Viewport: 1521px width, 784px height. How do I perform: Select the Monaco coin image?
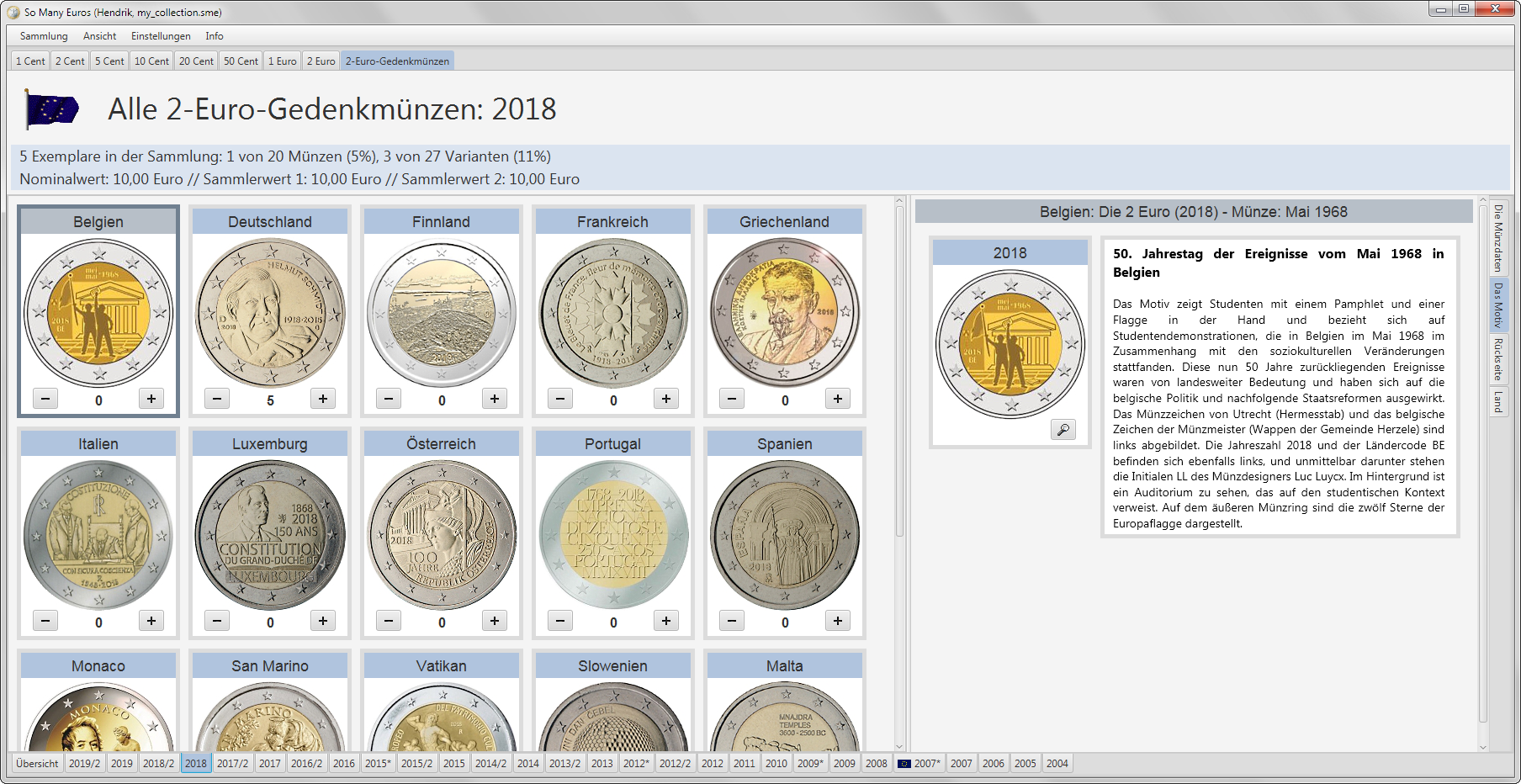[x=98, y=717]
